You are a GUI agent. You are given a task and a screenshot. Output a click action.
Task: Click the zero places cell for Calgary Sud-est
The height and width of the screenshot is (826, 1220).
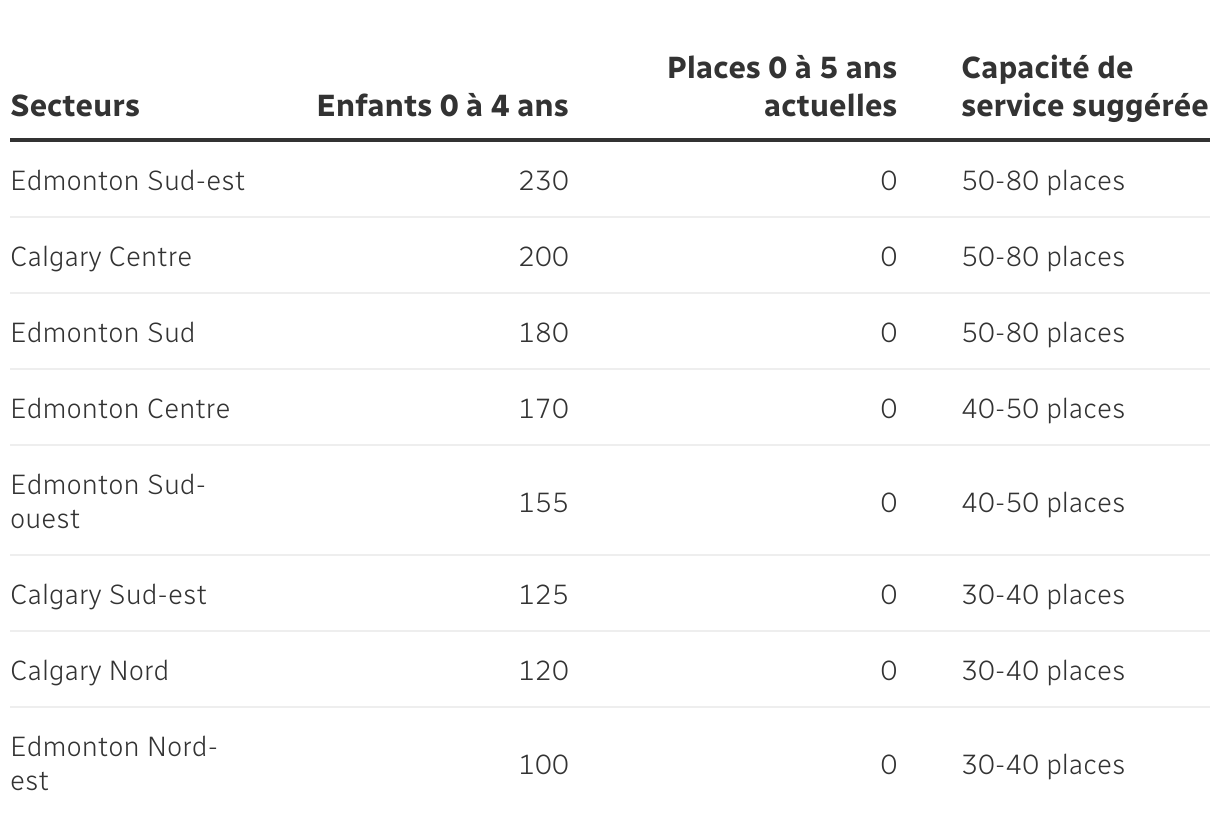point(888,595)
